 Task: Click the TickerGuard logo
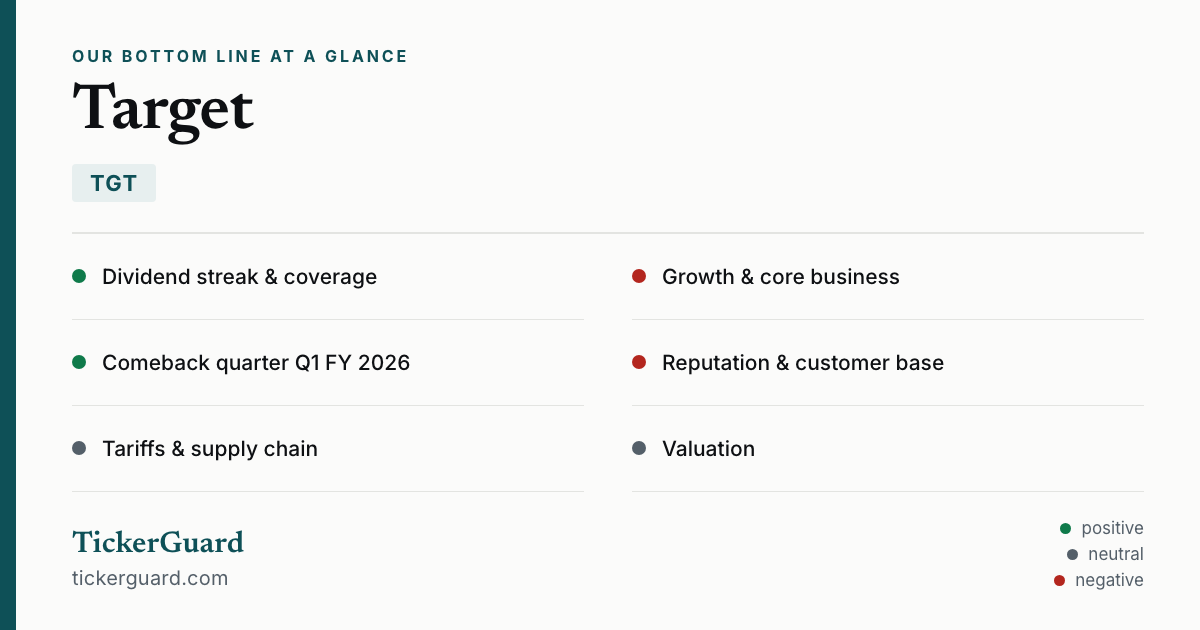point(158,542)
